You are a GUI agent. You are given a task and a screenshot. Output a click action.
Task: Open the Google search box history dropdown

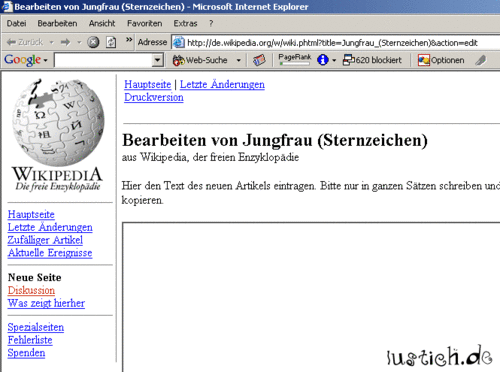click(158, 60)
